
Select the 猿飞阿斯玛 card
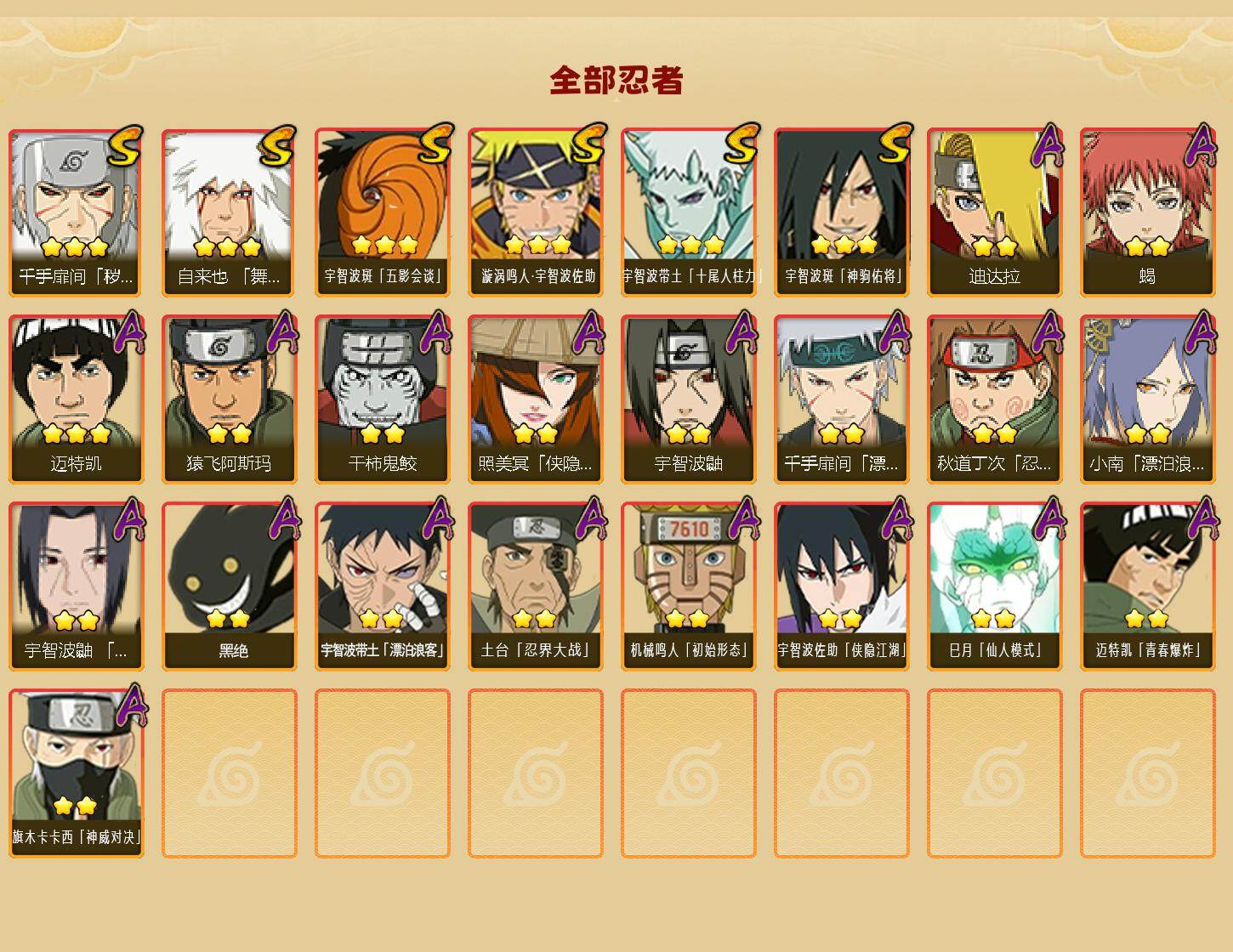point(230,399)
